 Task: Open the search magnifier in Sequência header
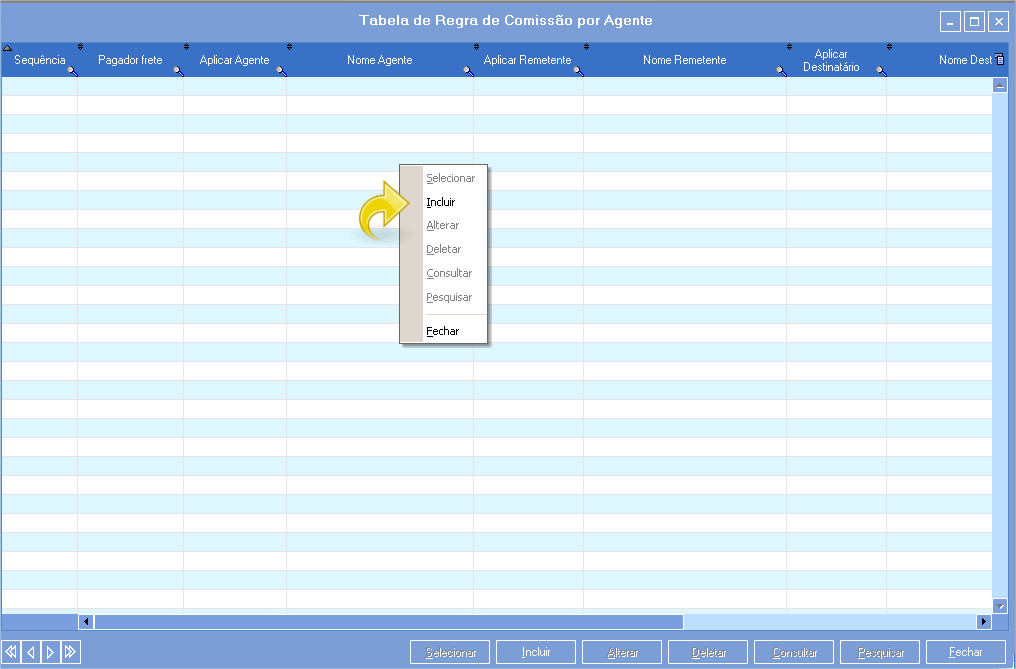(73, 71)
